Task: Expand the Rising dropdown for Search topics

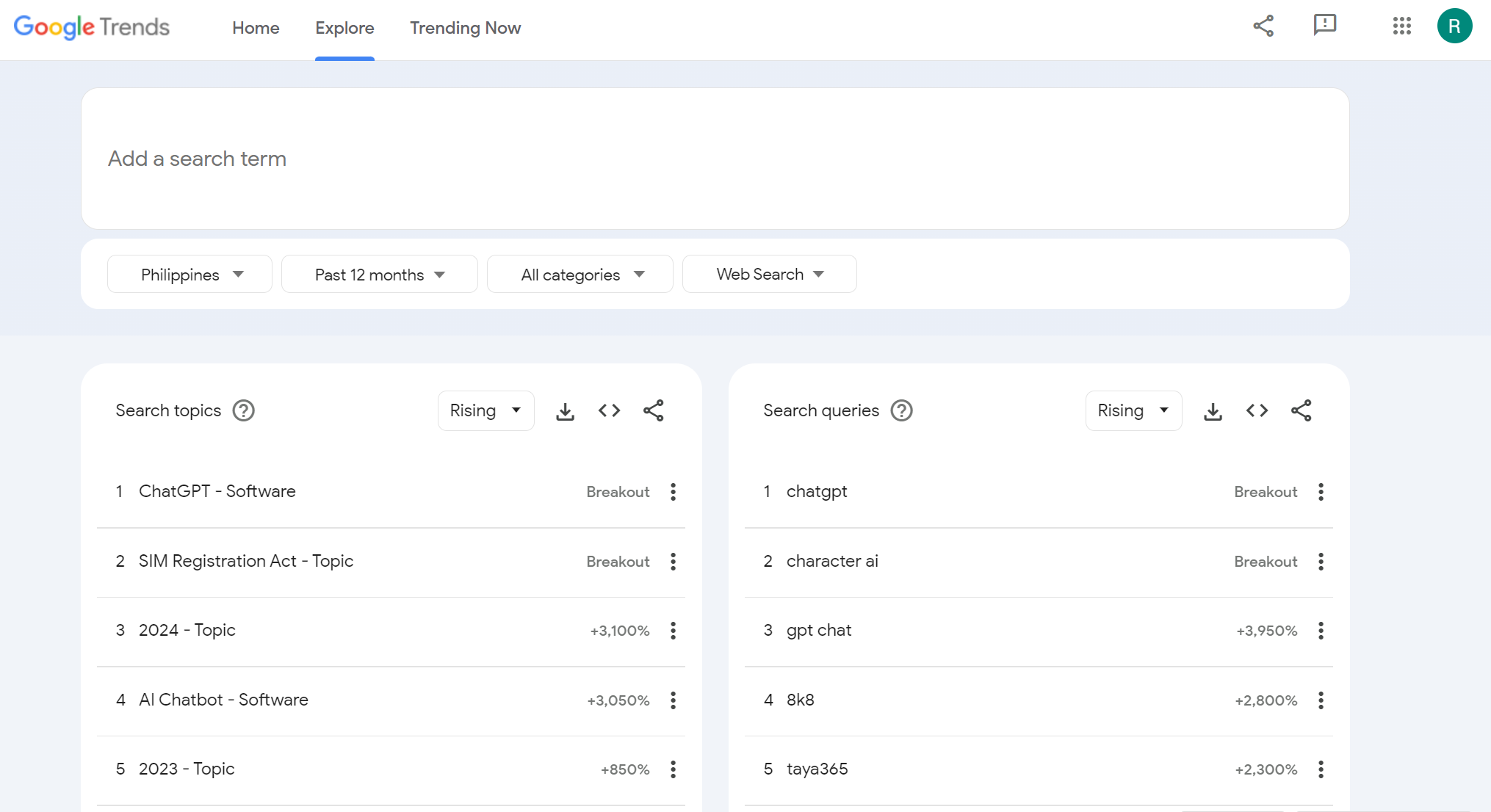Action: click(485, 410)
